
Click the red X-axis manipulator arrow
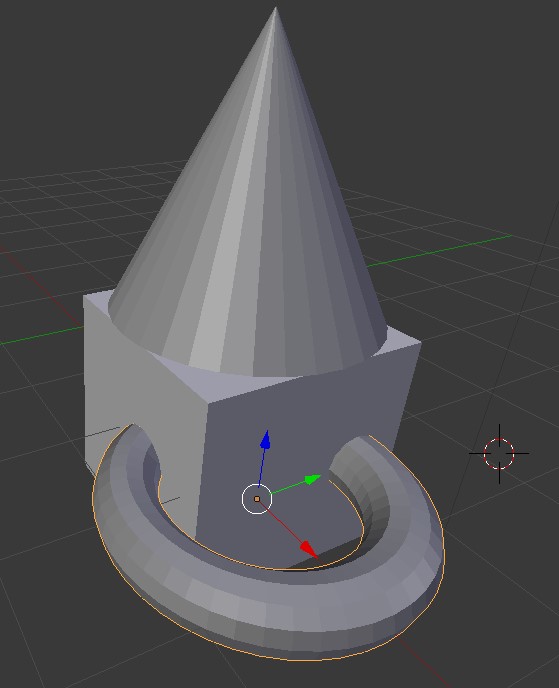pyautogui.click(x=309, y=549)
